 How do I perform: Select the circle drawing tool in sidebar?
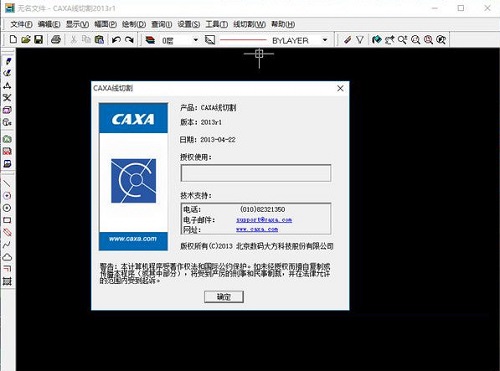click(7, 208)
